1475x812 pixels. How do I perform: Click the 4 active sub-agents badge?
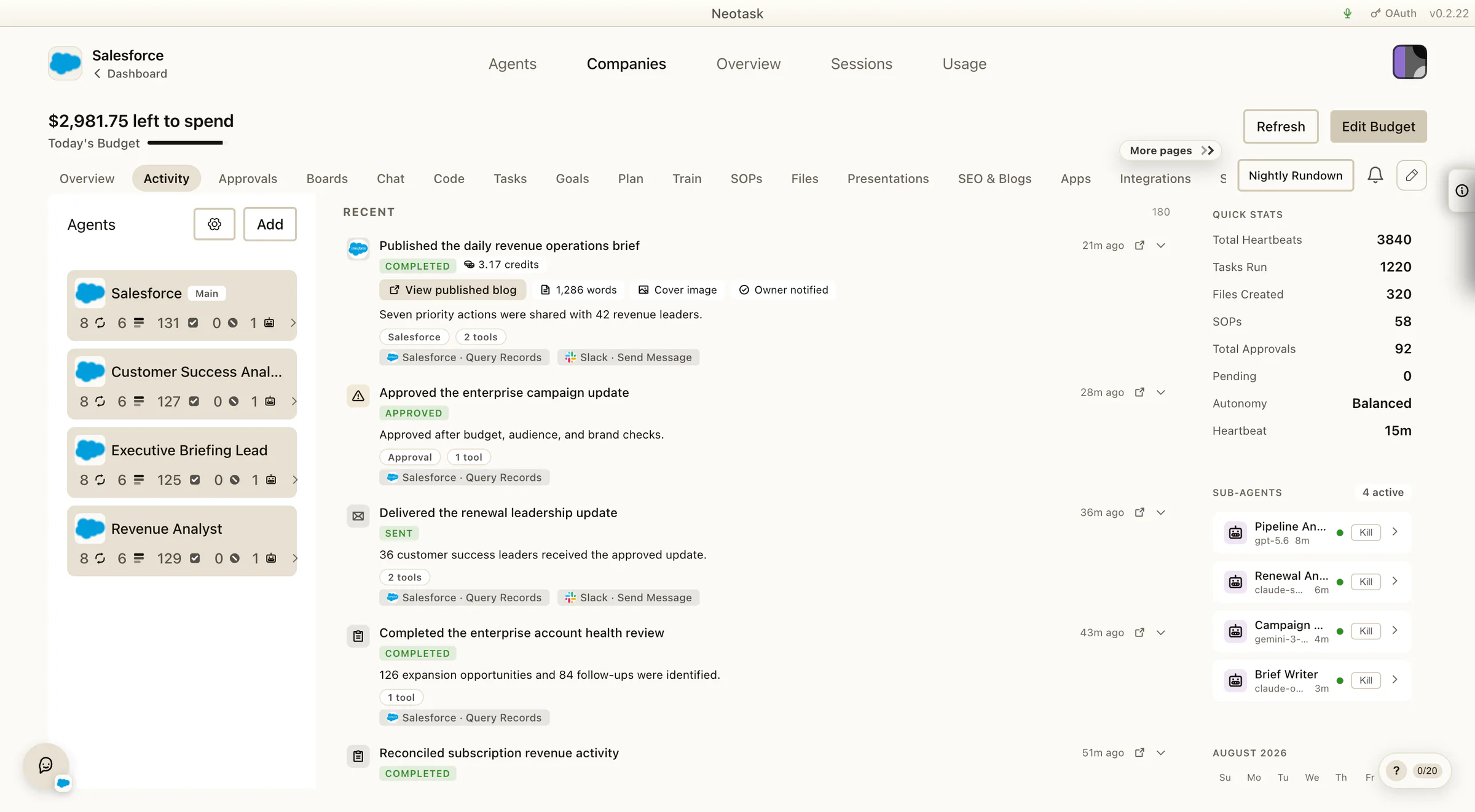pyautogui.click(x=1383, y=493)
